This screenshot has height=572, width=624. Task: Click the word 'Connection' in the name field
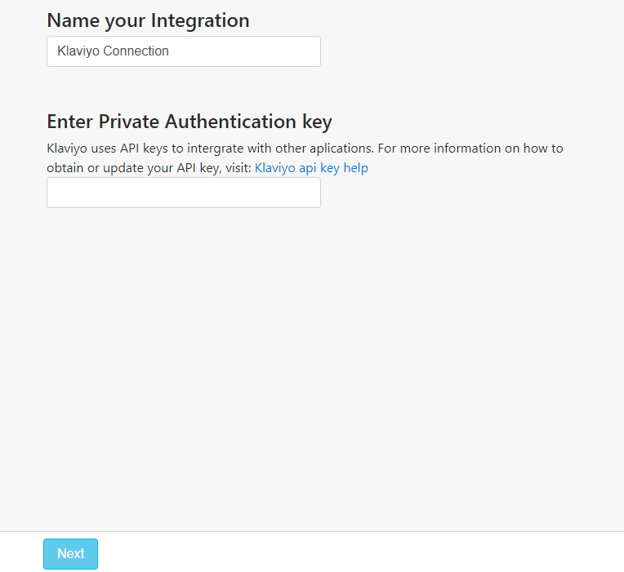pyautogui.click(x=136, y=51)
